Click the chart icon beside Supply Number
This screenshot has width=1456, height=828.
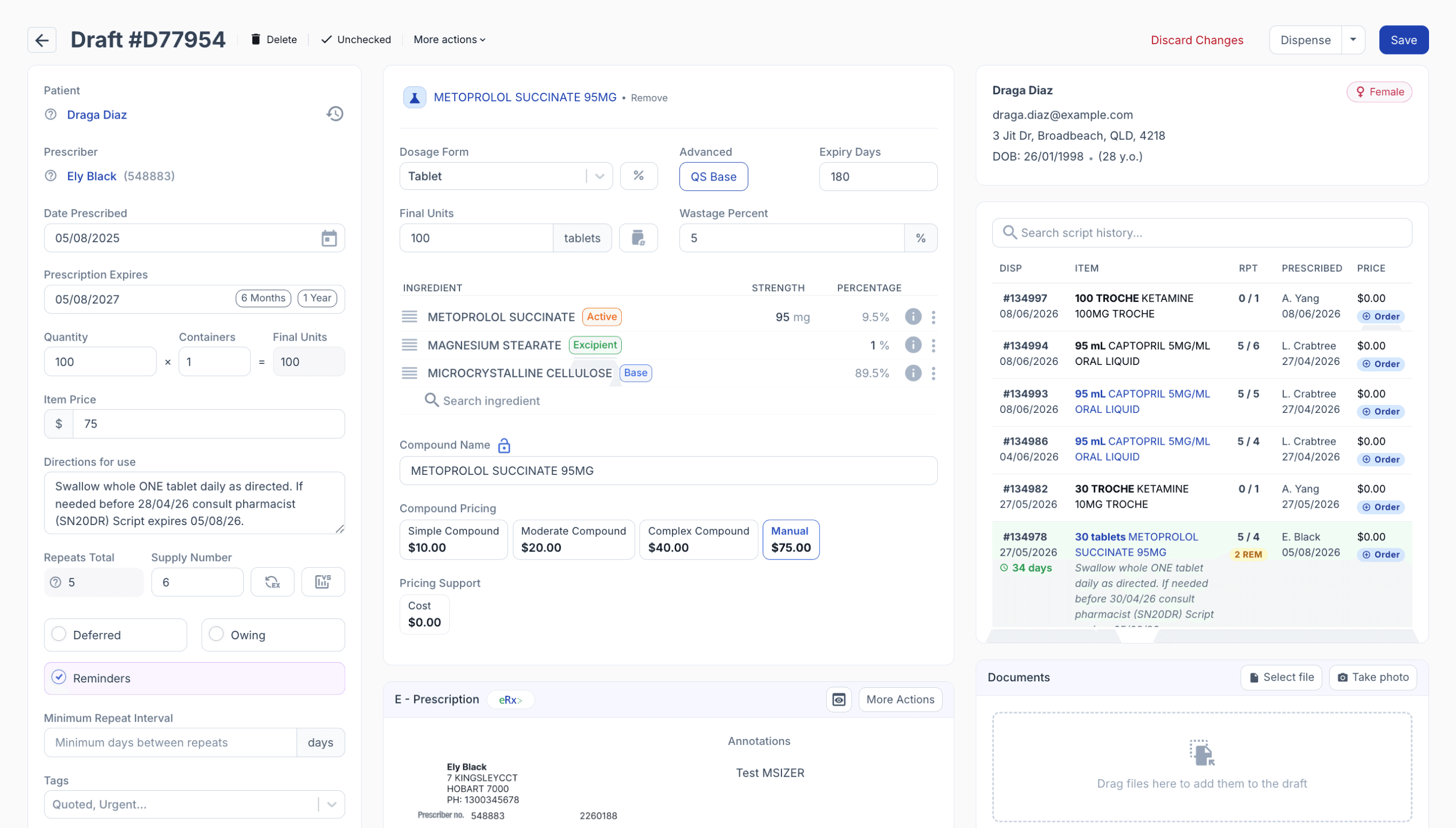coord(323,582)
